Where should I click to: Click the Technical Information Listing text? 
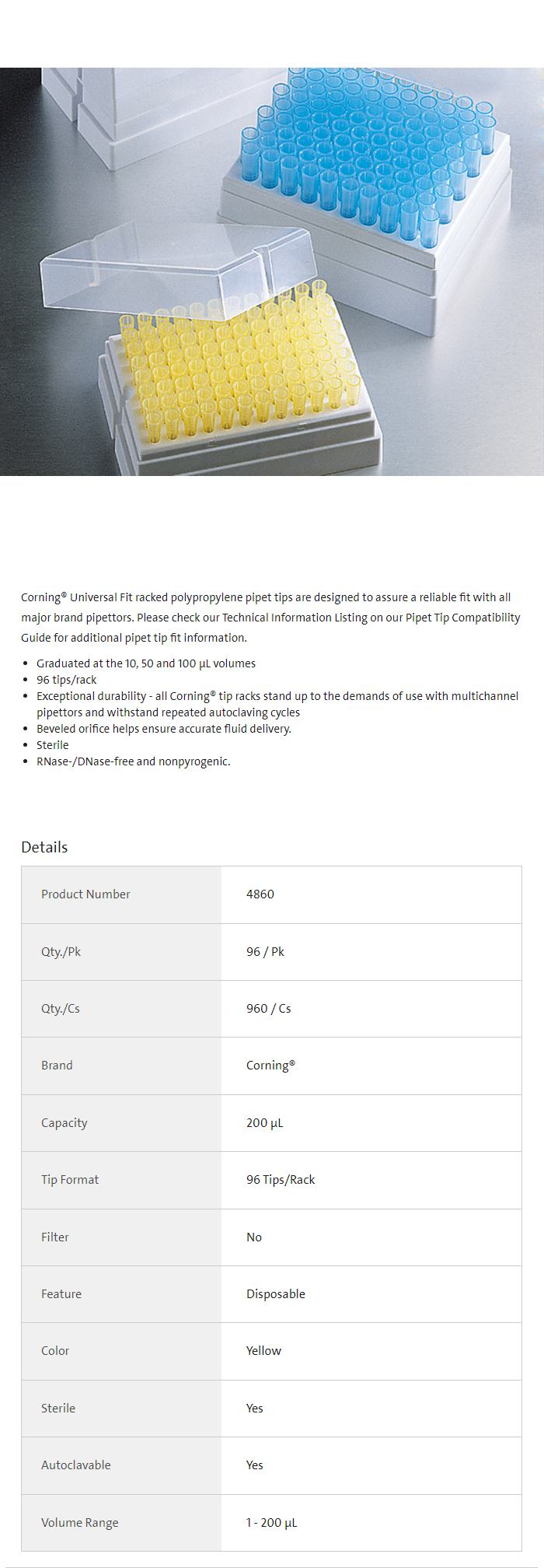point(306,618)
